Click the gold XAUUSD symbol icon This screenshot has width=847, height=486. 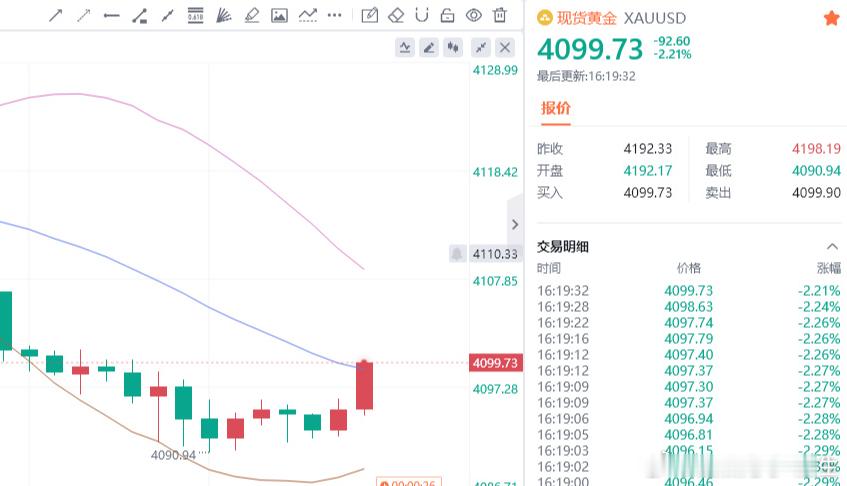point(544,18)
